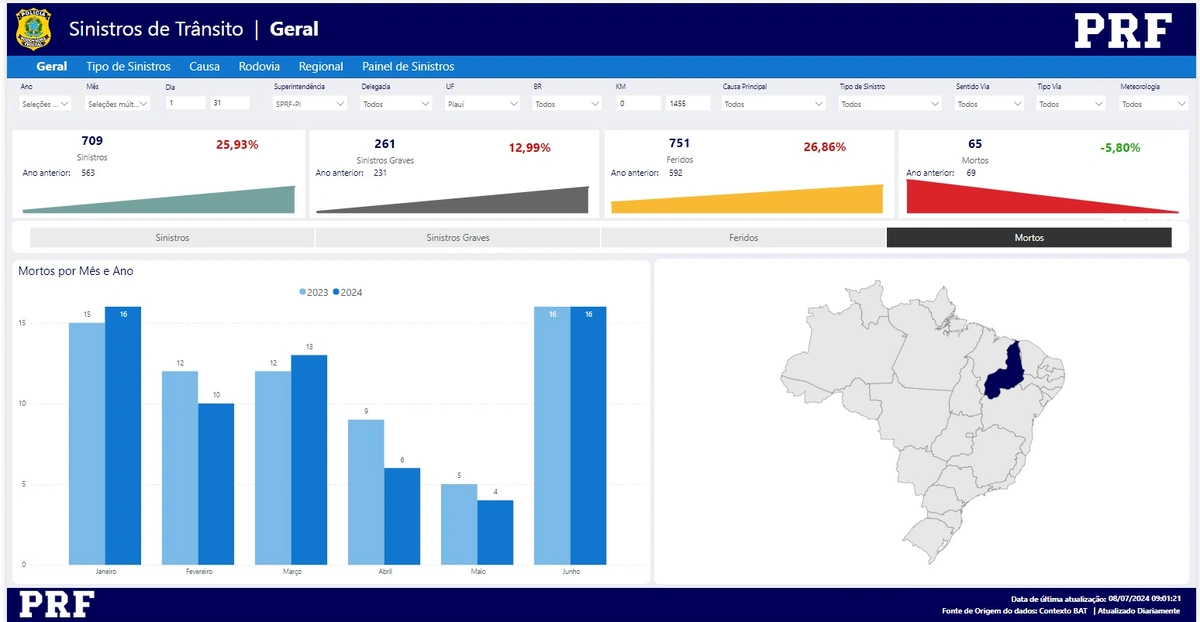Screen dimensions: 1200x622
Task: Click the PRF logo in the footer
Action: pos(56,604)
